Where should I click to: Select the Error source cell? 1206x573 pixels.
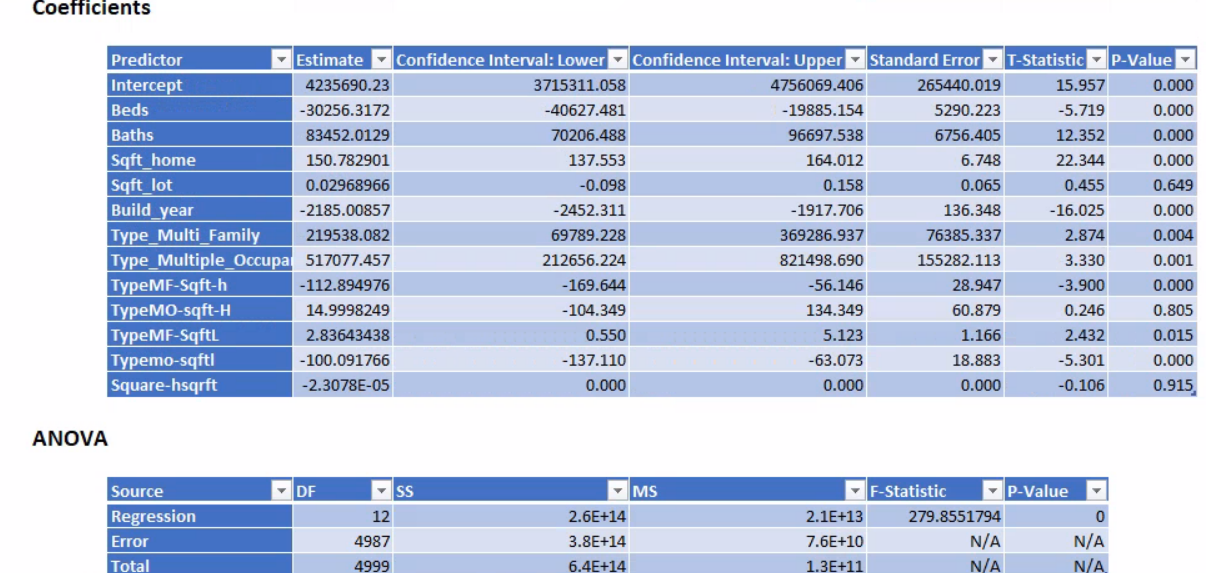[200, 541]
